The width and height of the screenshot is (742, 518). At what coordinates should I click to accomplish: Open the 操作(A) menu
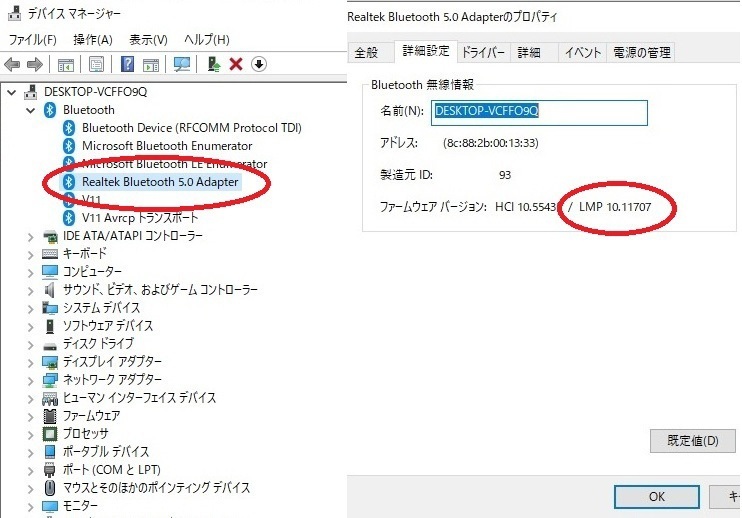pyautogui.click(x=93, y=39)
